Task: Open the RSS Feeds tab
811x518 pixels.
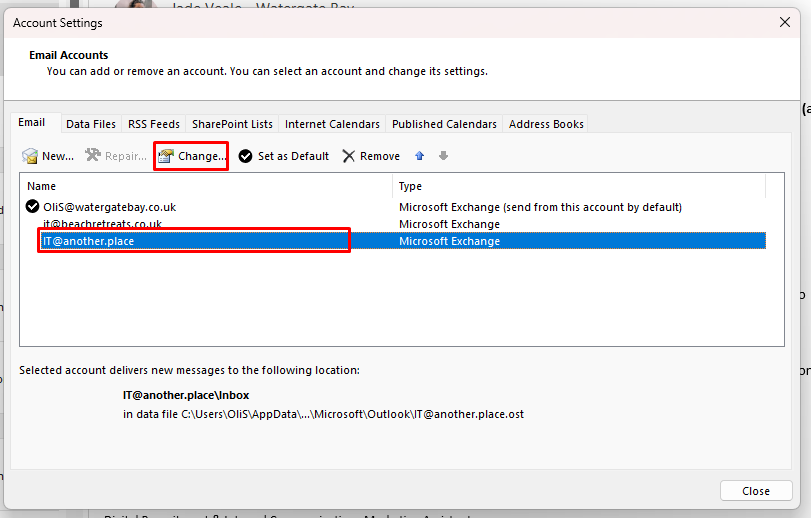Action: coord(154,124)
